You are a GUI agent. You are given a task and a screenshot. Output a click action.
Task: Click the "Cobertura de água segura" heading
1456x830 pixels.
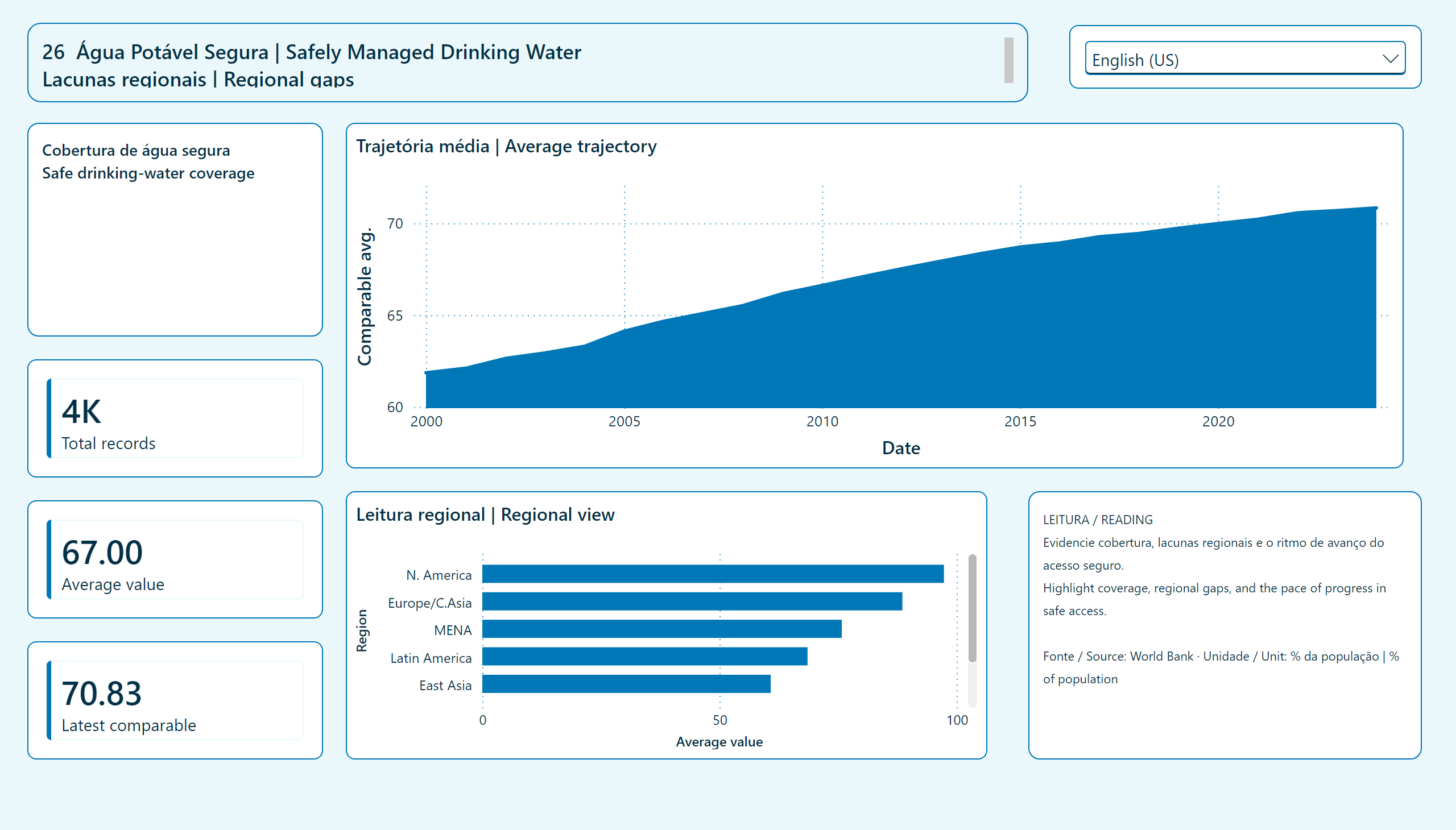pyautogui.click(x=136, y=151)
